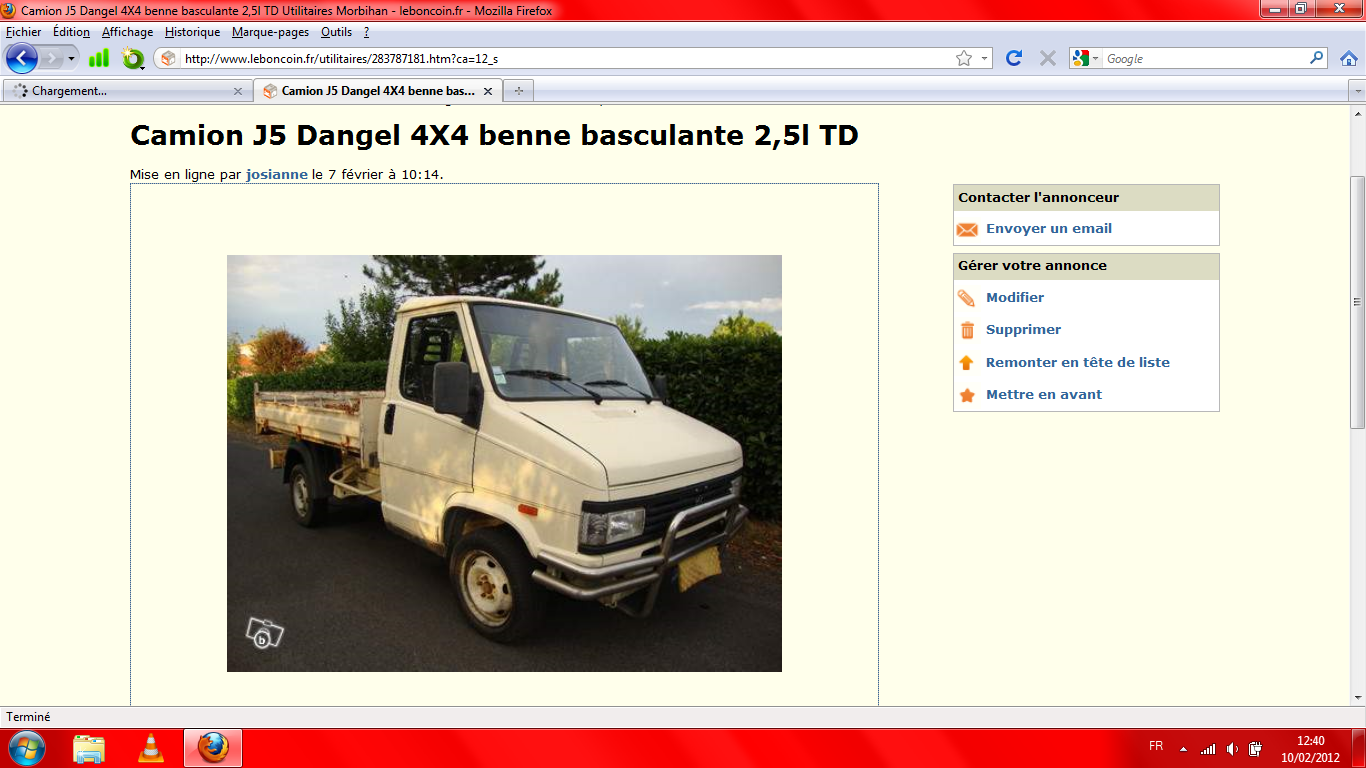The image size is (1366, 768).
Task: Open the list all tabs dropdown
Action: [x=1356, y=91]
